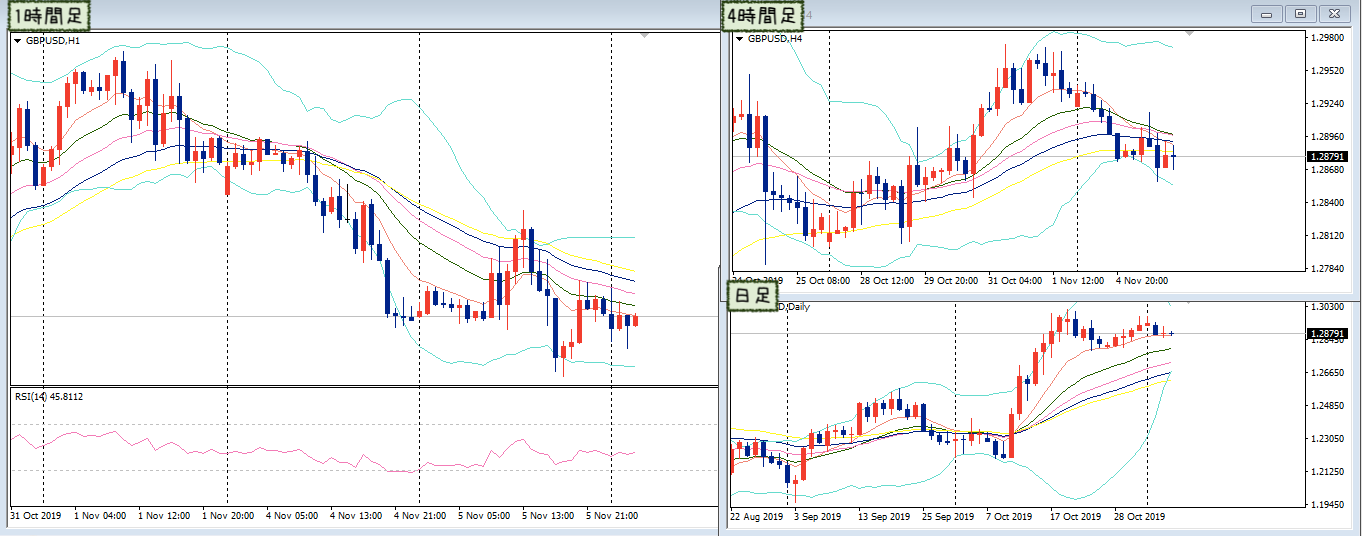Image resolution: width=1362 pixels, height=536 pixels.
Task: Close the GBPUSD,H4 chart window
Action: coord(1333,13)
